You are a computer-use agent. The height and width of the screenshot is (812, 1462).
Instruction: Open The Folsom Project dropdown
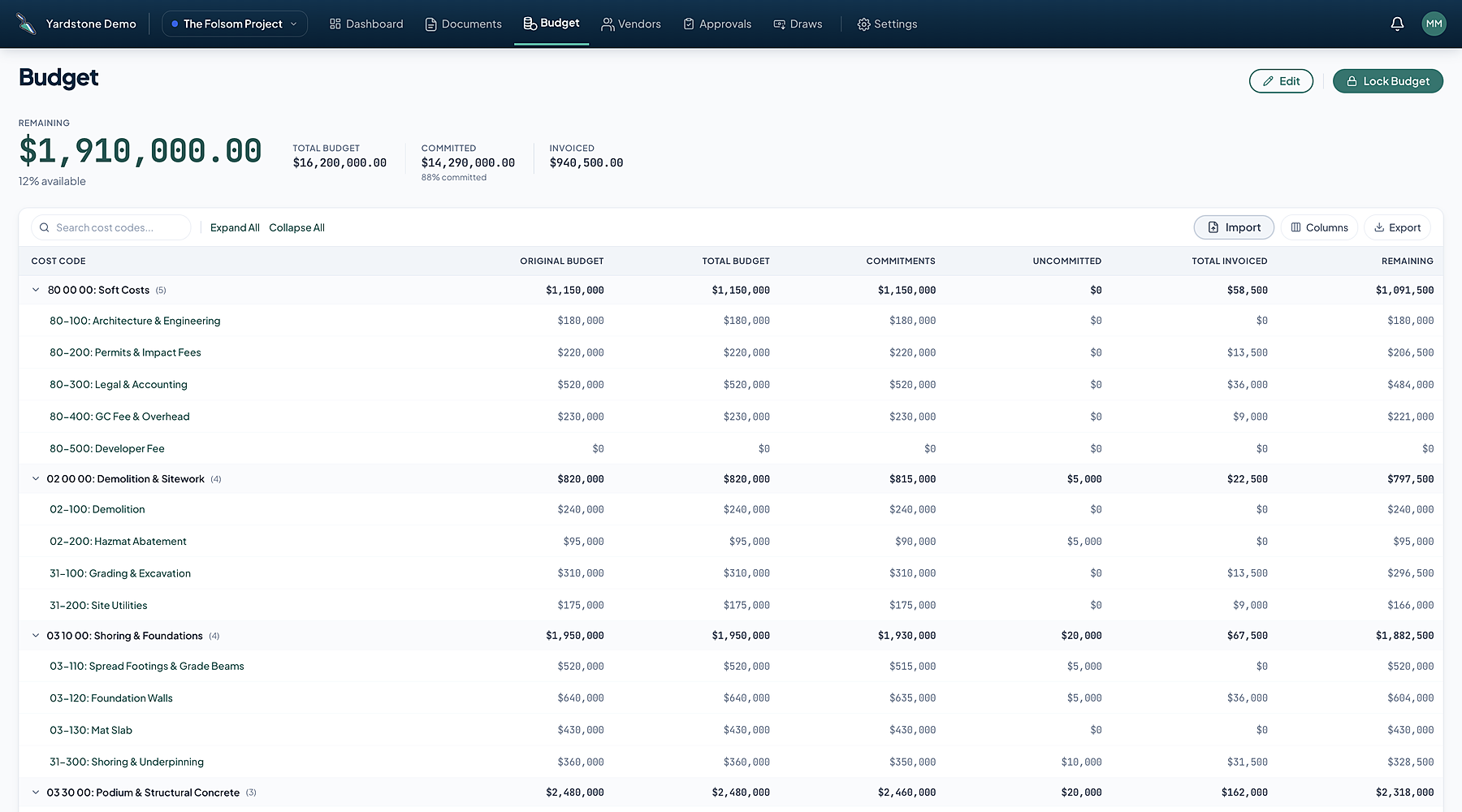(x=235, y=24)
